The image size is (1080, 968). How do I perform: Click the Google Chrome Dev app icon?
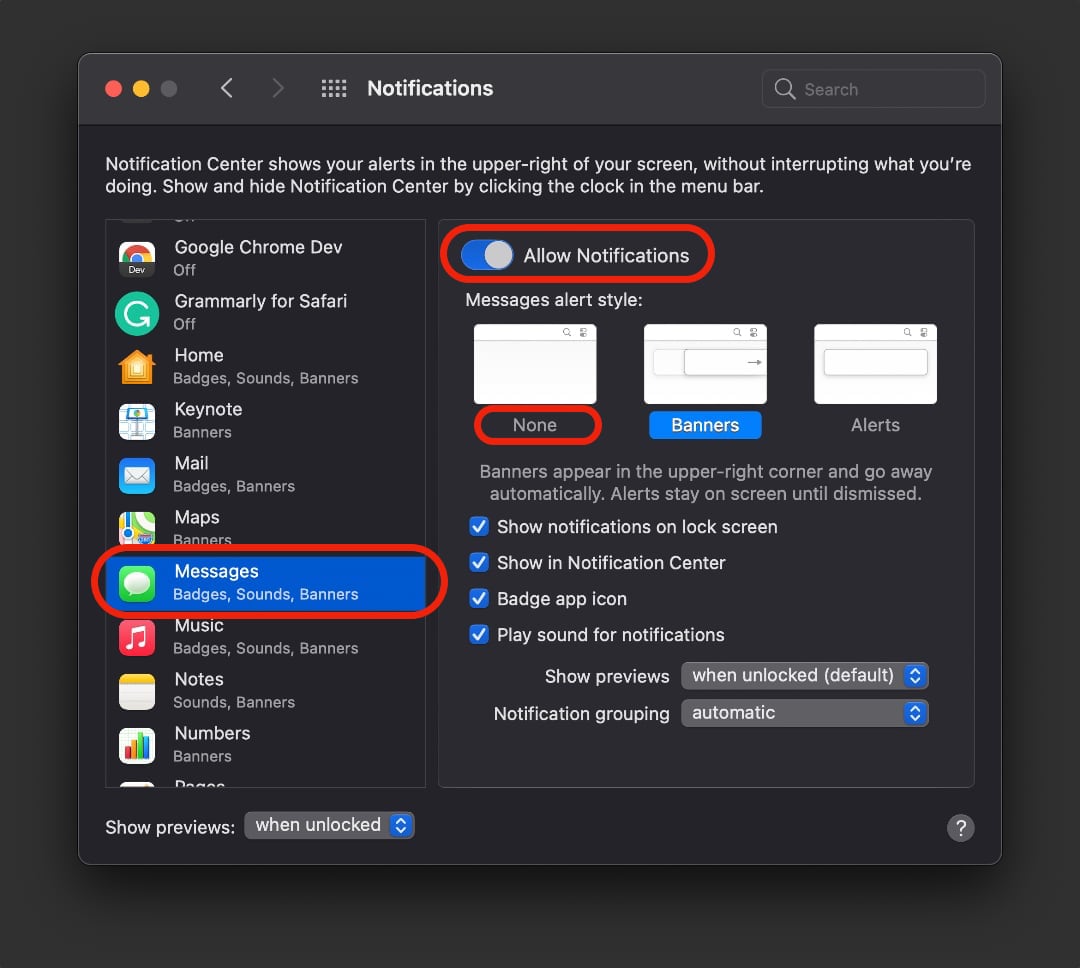pyautogui.click(x=137, y=259)
